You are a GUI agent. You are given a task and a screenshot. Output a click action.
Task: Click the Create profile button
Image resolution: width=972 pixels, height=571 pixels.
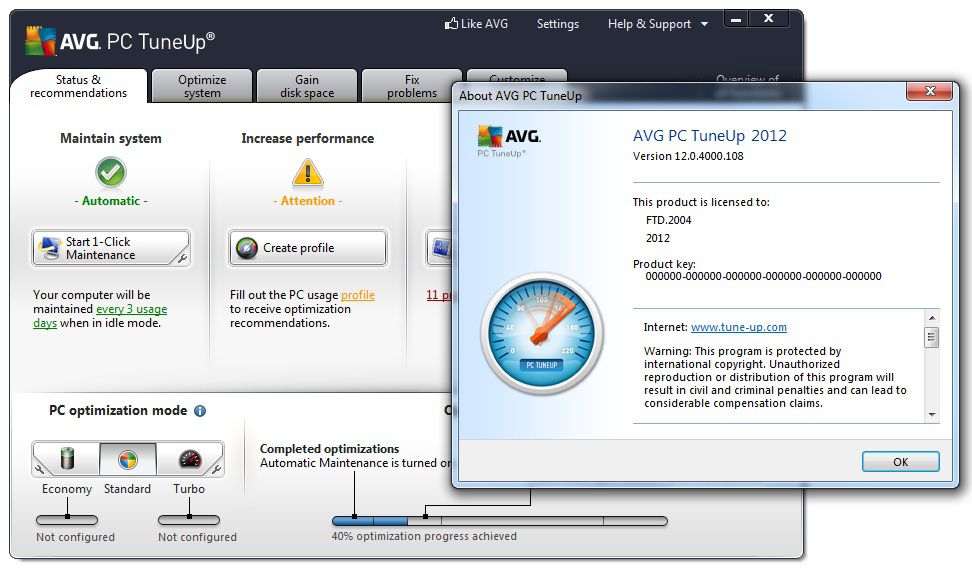[x=308, y=248]
